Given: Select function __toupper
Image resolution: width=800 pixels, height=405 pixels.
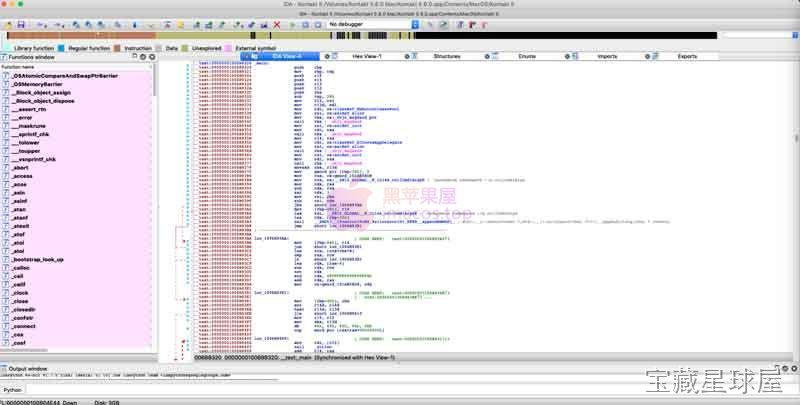Looking at the screenshot, I should coord(26,151).
